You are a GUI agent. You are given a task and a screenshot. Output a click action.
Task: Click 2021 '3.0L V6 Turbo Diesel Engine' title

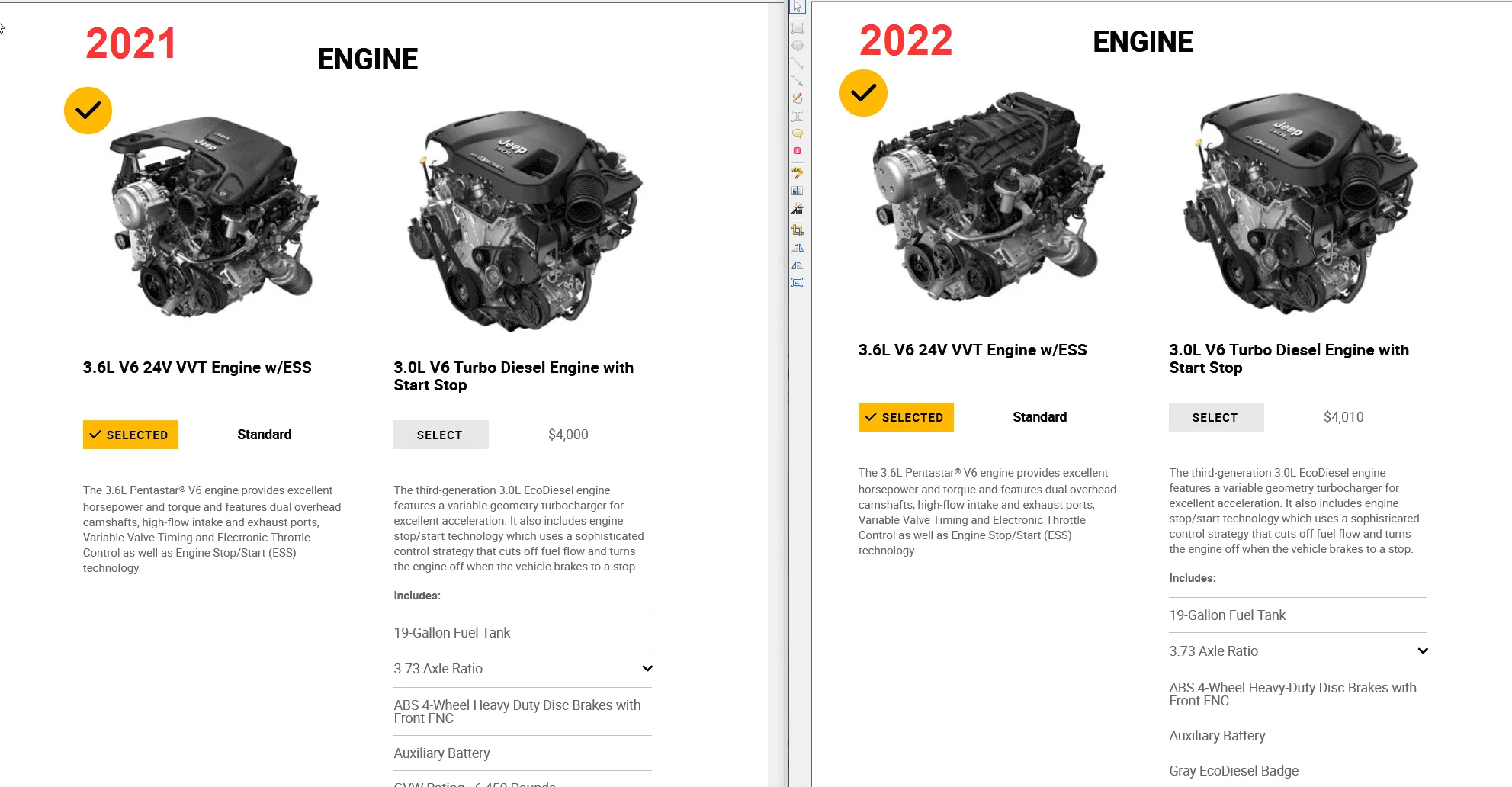[513, 376]
